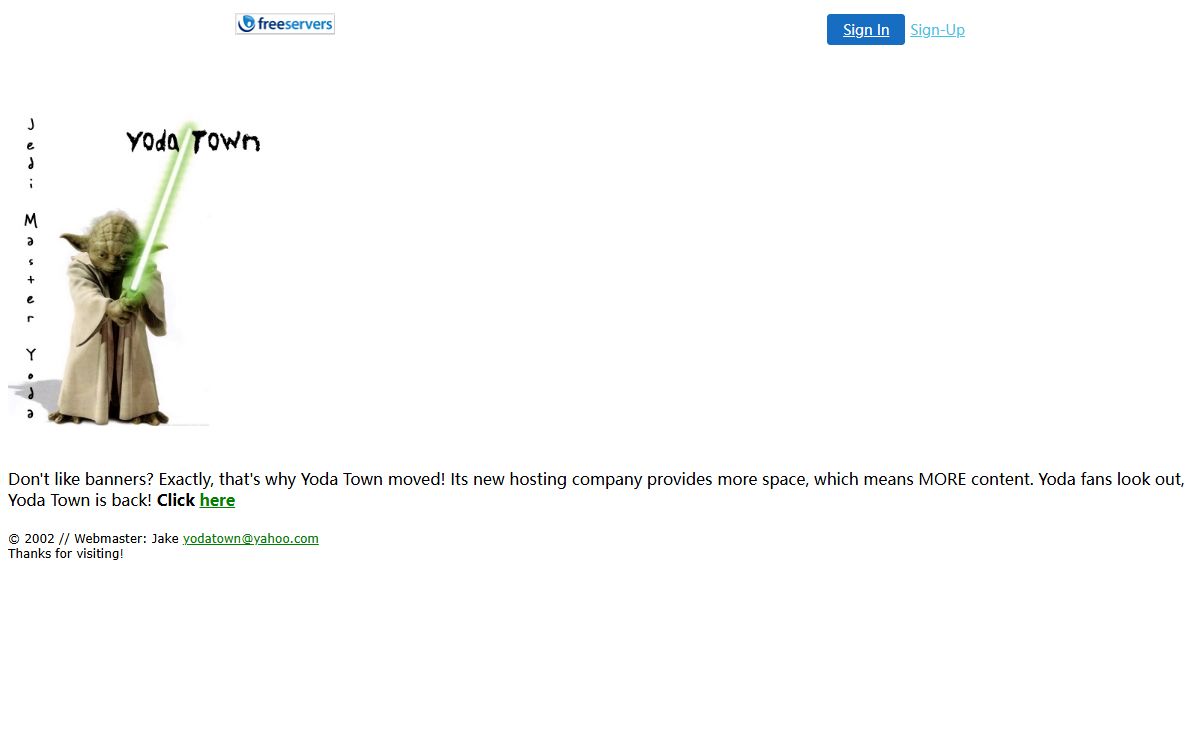1200x740 pixels.
Task: Click the freeservers logo banner
Action: (285, 24)
